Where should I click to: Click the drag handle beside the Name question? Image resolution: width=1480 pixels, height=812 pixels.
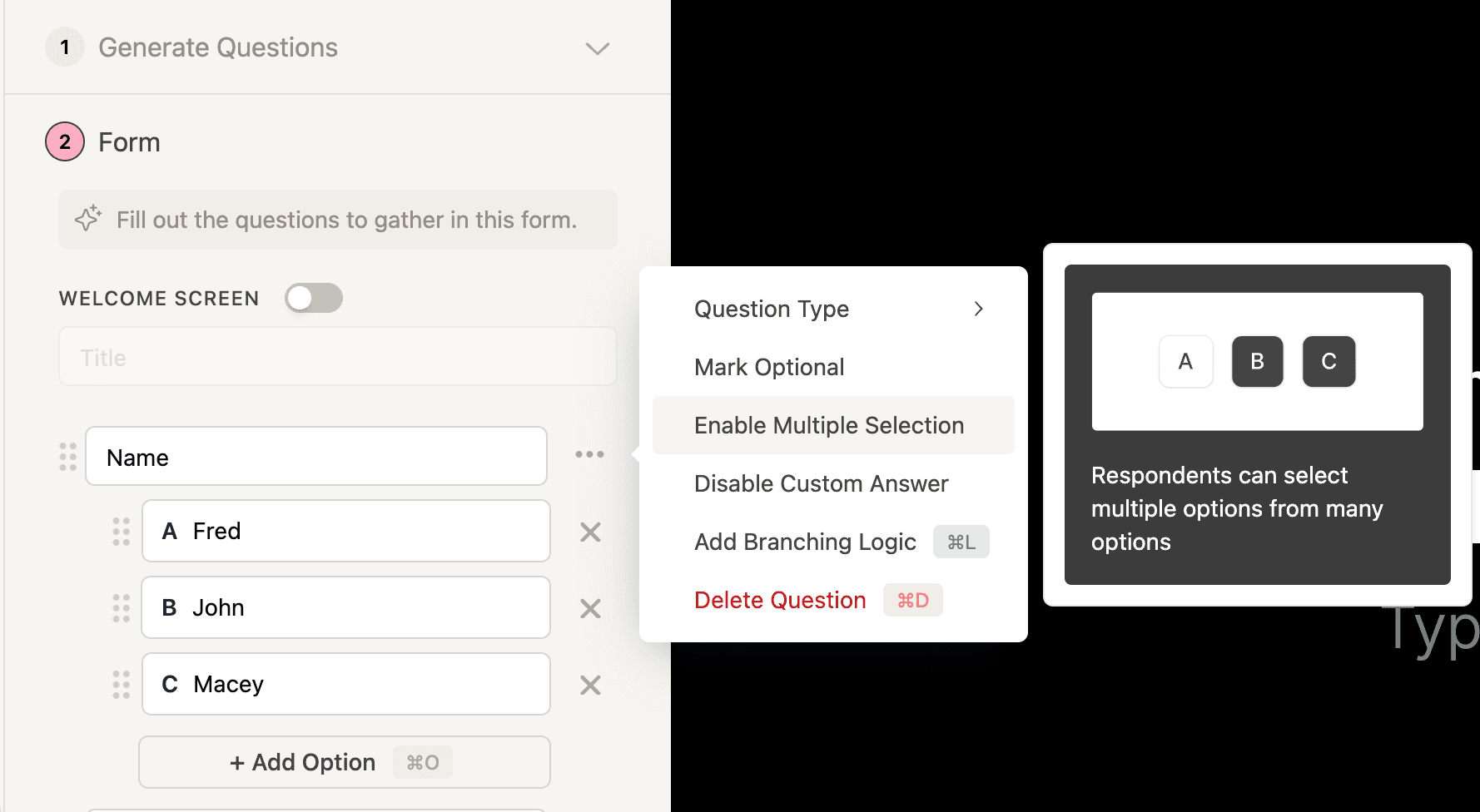pyautogui.click(x=67, y=456)
